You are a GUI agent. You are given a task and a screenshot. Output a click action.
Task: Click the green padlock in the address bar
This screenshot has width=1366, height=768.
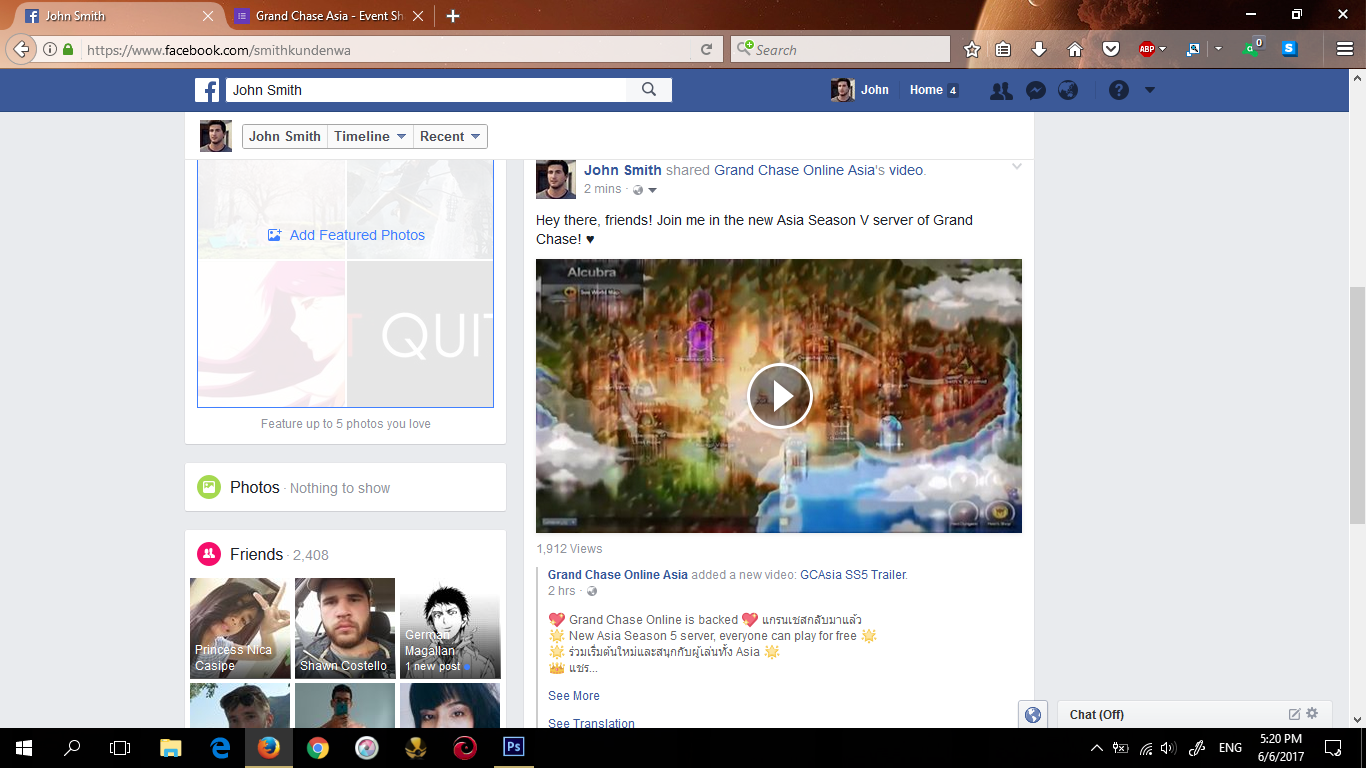coord(68,49)
